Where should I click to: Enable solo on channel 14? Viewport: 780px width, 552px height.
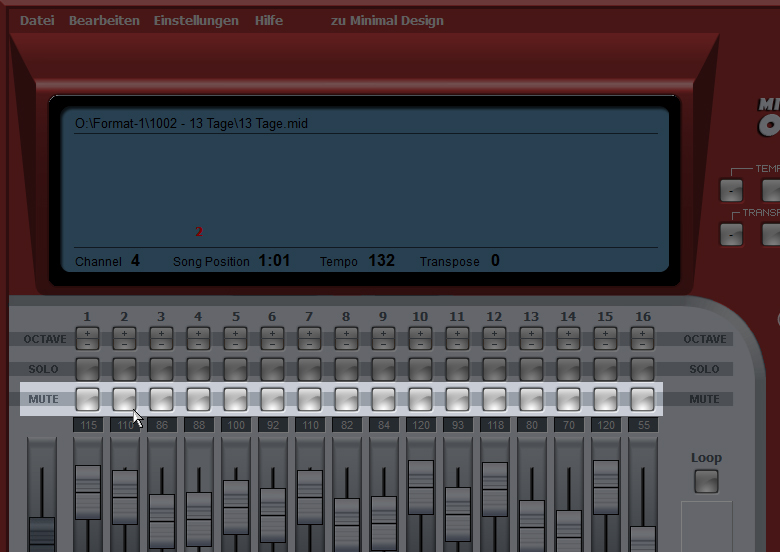(568, 369)
